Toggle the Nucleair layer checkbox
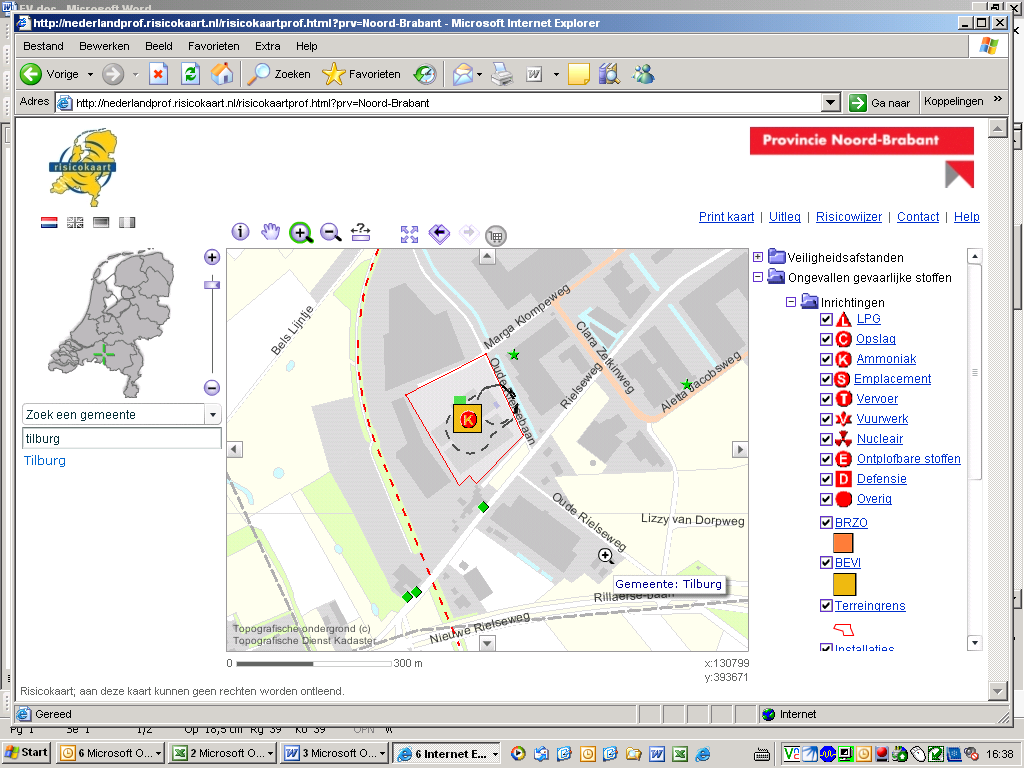 point(826,440)
